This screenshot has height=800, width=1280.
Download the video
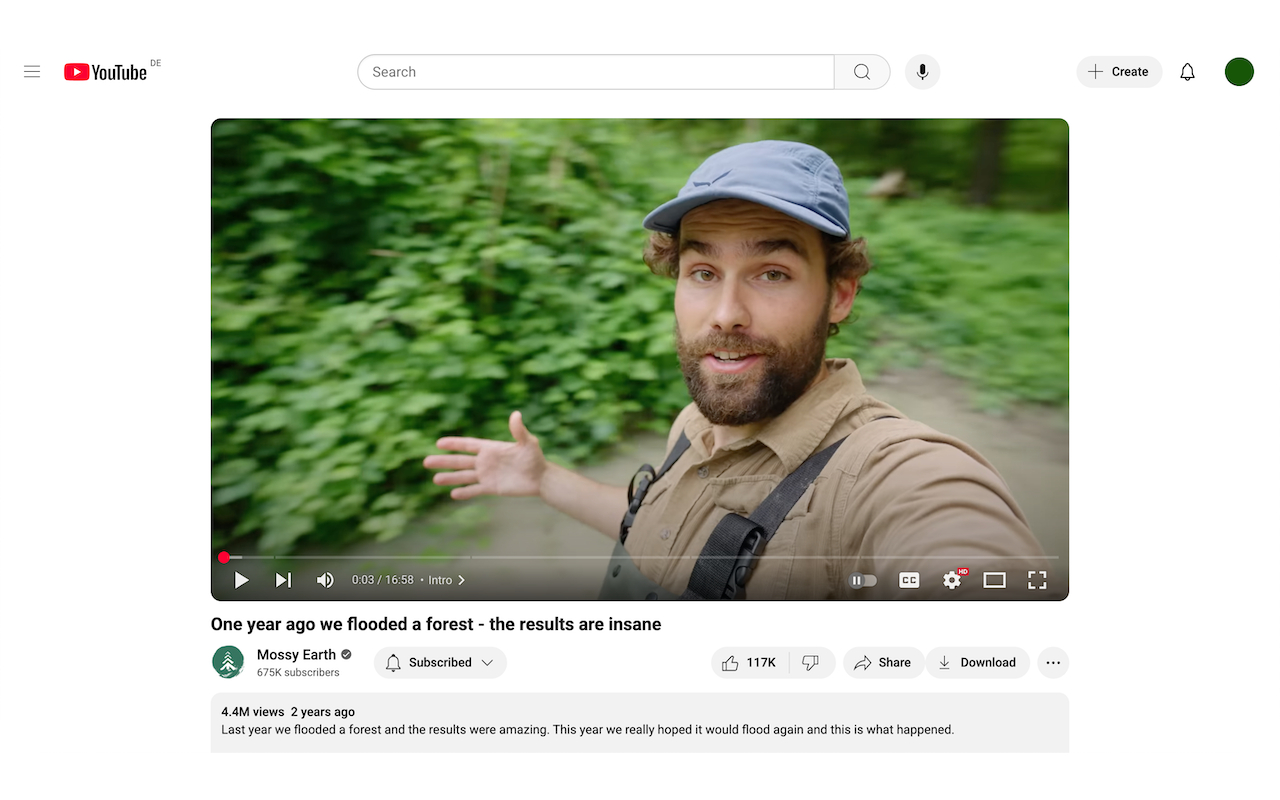(x=977, y=662)
